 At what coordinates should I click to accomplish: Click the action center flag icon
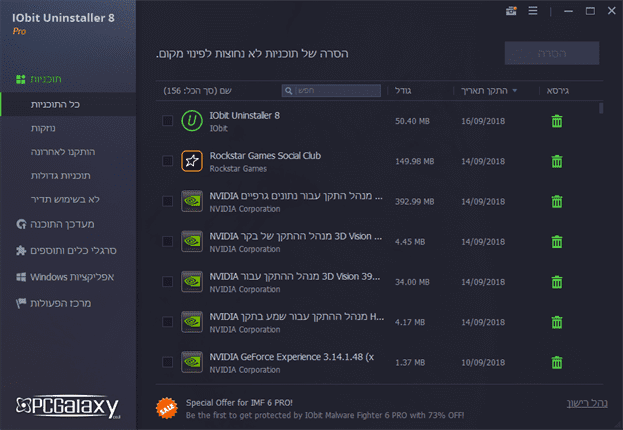pos(21,303)
